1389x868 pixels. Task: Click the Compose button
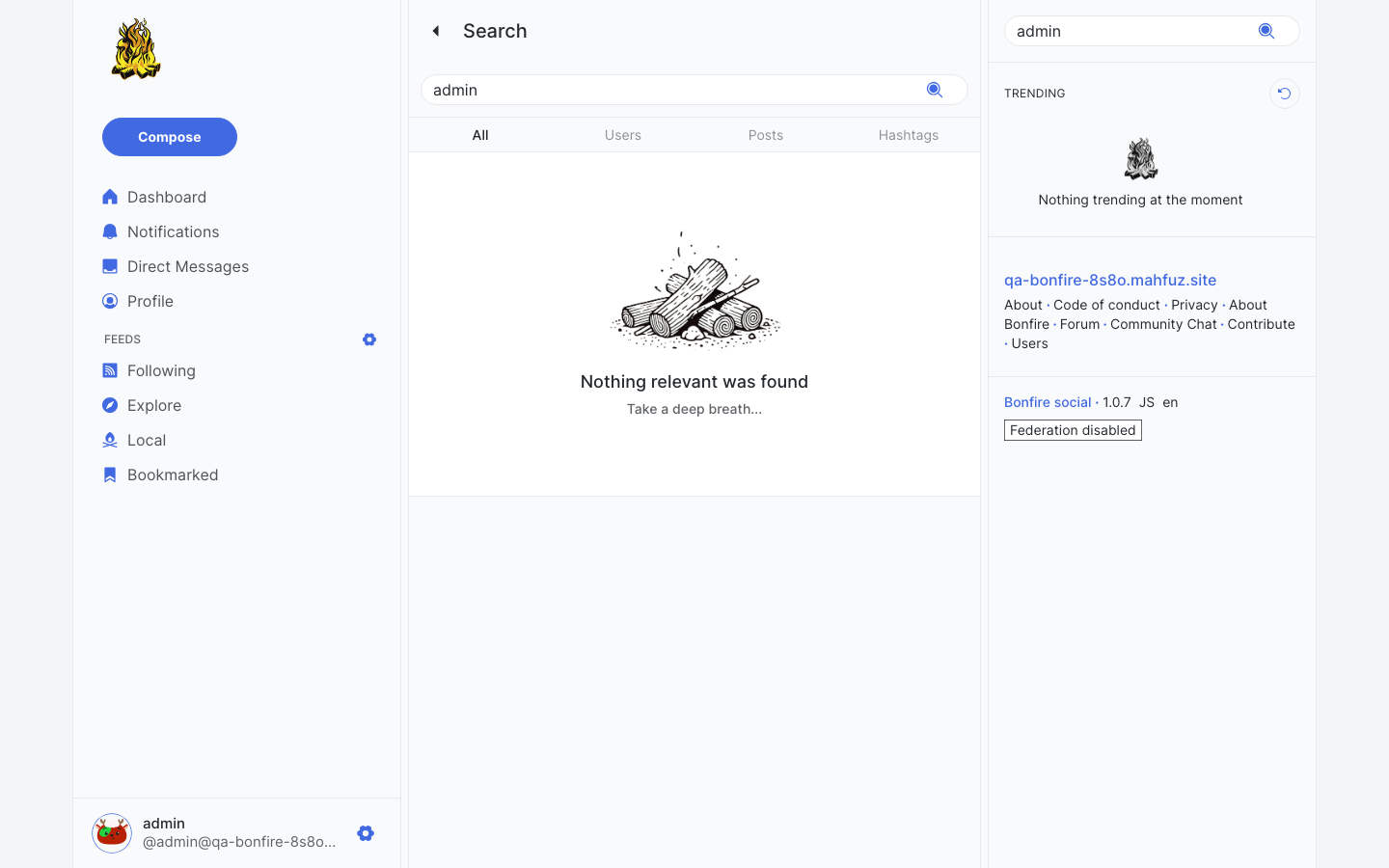click(x=170, y=137)
